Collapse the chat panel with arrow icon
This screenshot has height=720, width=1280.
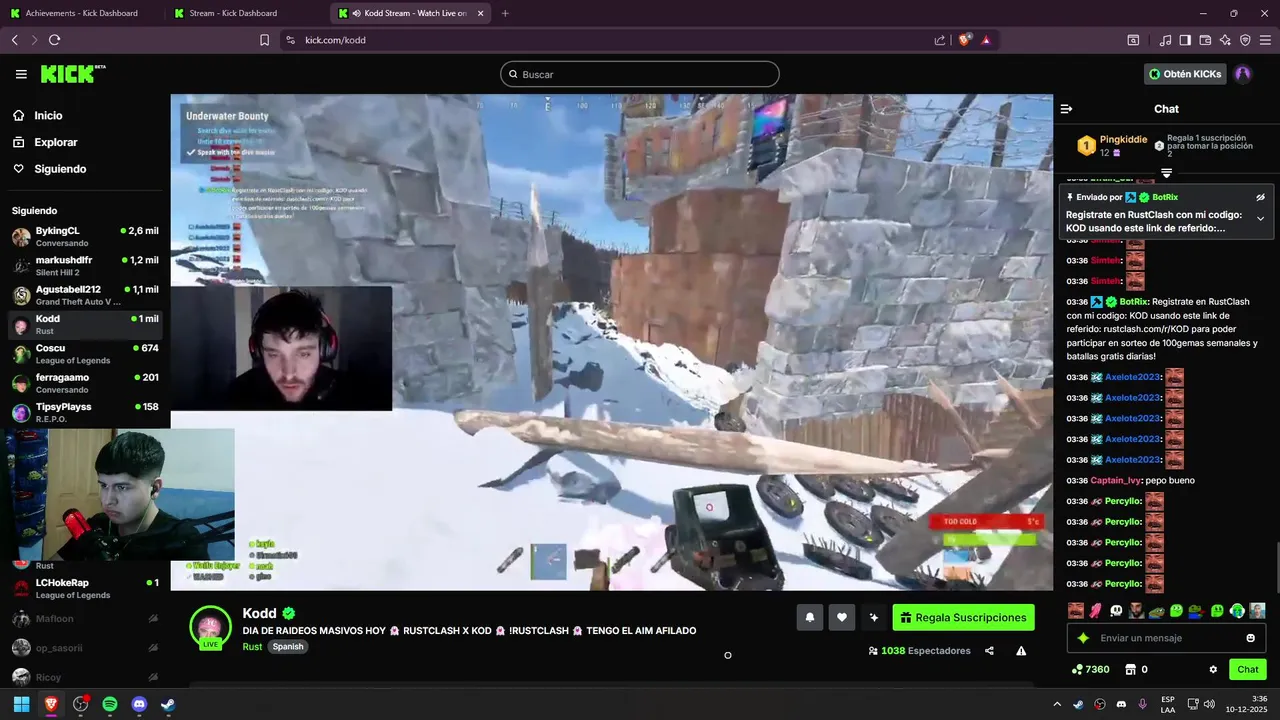click(x=1066, y=109)
